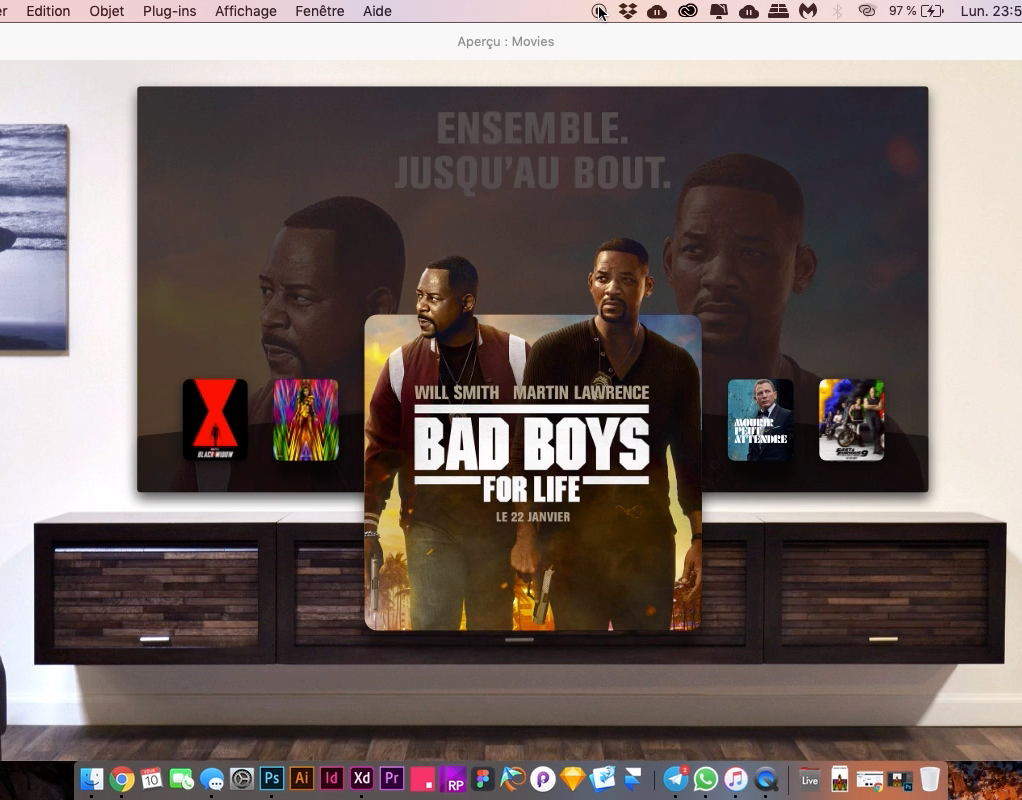The height and width of the screenshot is (800, 1022).
Task: Select the Black Widow poster thumbnail
Action: (215, 420)
